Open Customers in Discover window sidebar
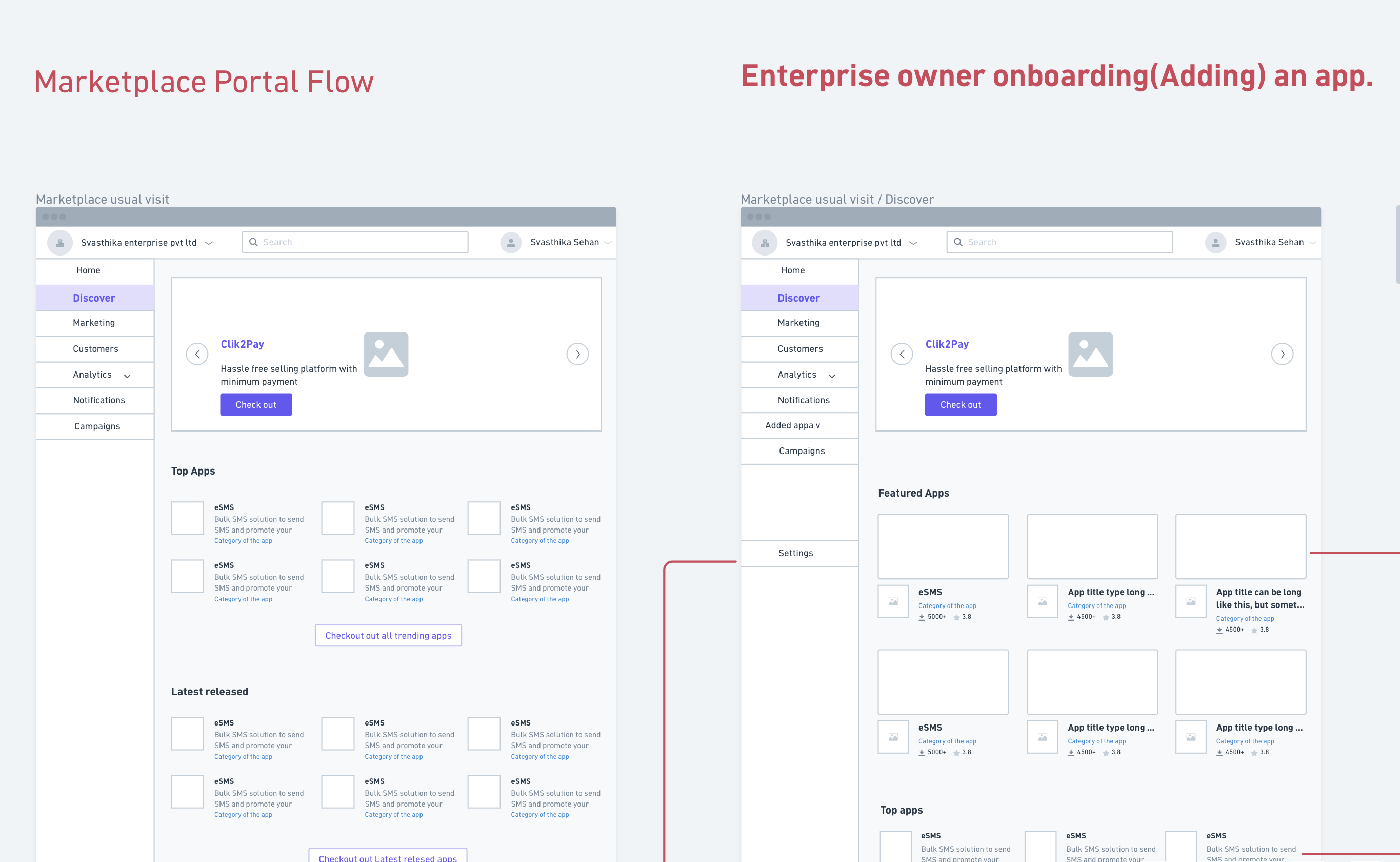The height and width of the screenshot is (862, 1400). click(799, 349)
